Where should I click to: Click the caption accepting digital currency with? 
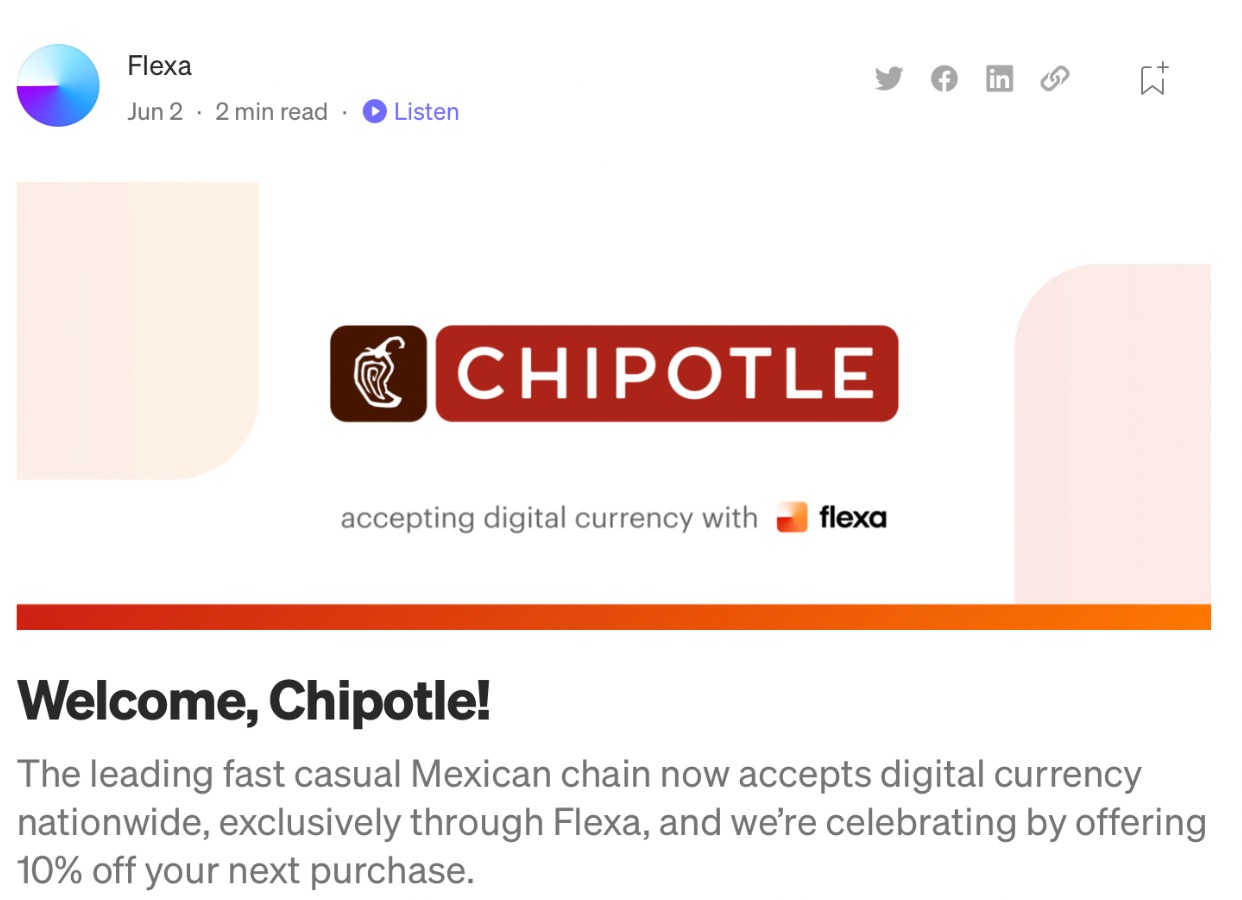tap(549, 518)
